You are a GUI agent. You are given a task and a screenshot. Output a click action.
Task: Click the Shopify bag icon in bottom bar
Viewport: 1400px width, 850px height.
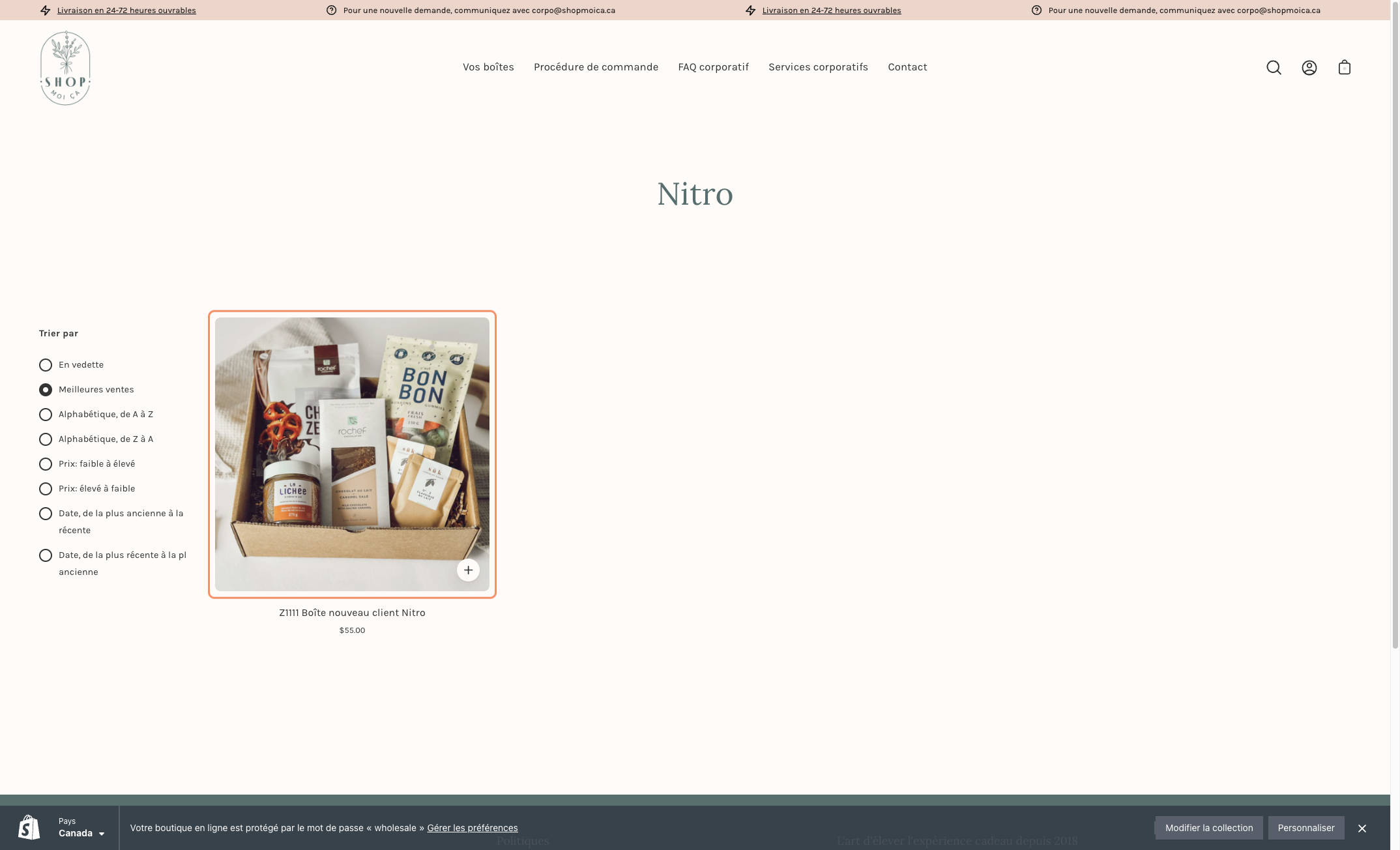[29, 828]
